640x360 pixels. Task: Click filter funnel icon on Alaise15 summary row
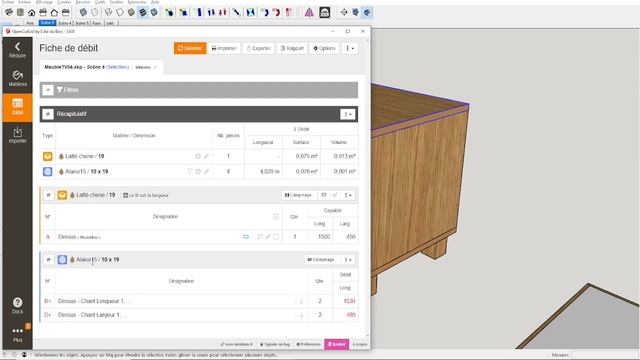pos(190,171)
